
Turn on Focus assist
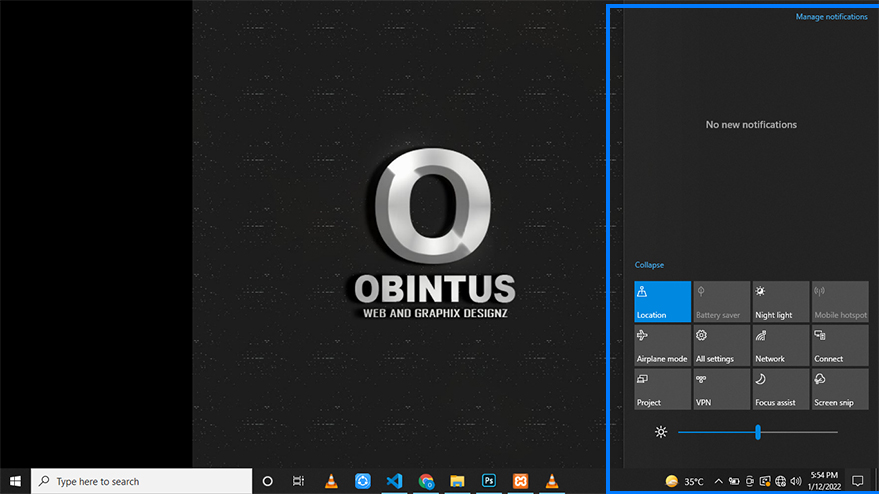(780, 389)
